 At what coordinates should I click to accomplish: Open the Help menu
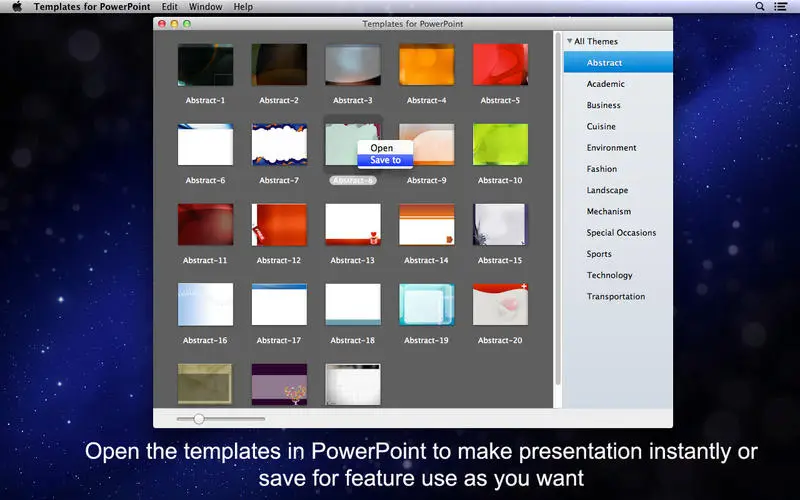(x=243, y=7)
